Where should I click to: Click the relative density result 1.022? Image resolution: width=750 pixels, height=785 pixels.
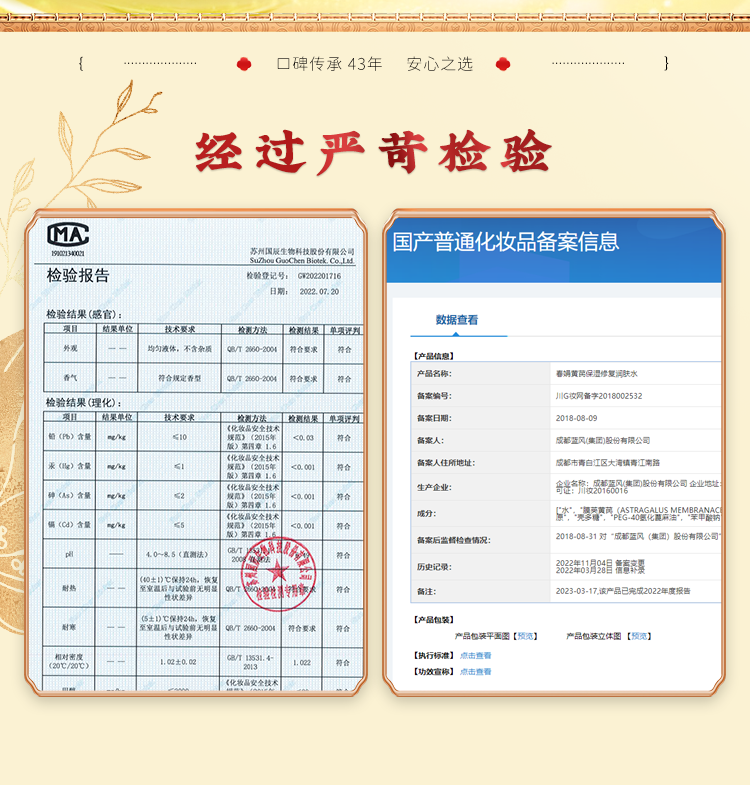pyautogui.click(x=302, y=662)
